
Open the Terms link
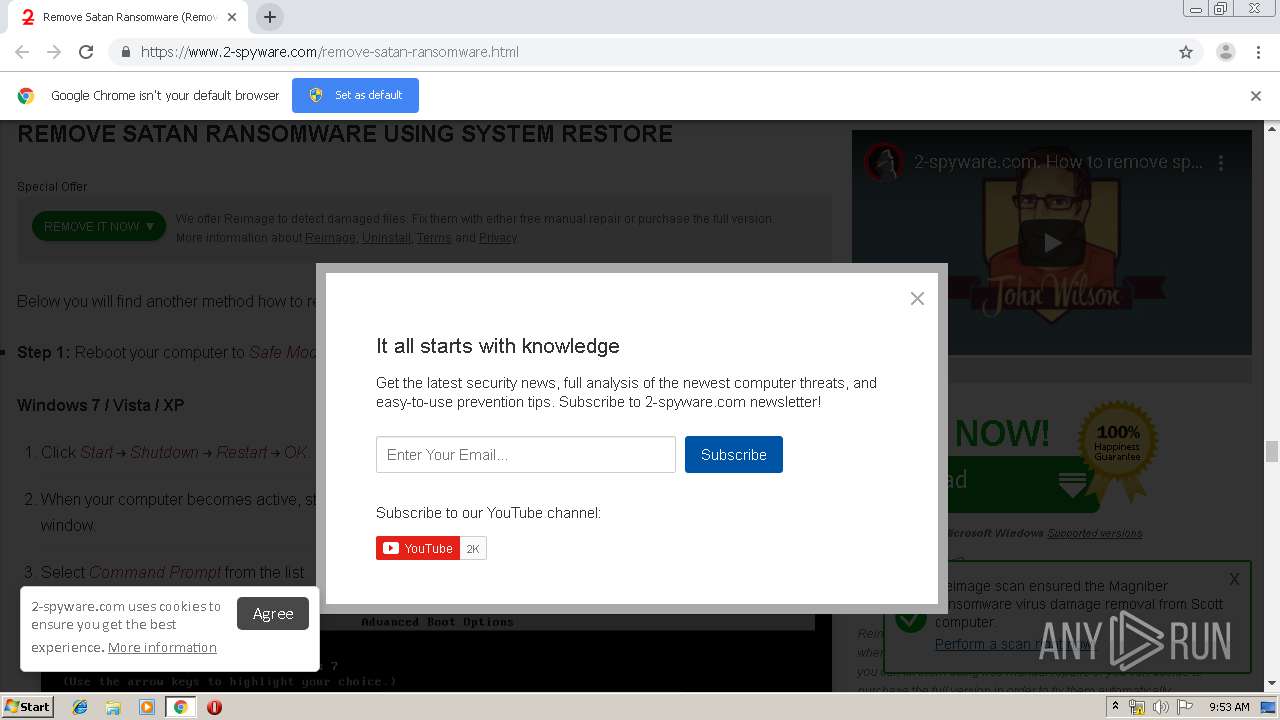[434, 238]
